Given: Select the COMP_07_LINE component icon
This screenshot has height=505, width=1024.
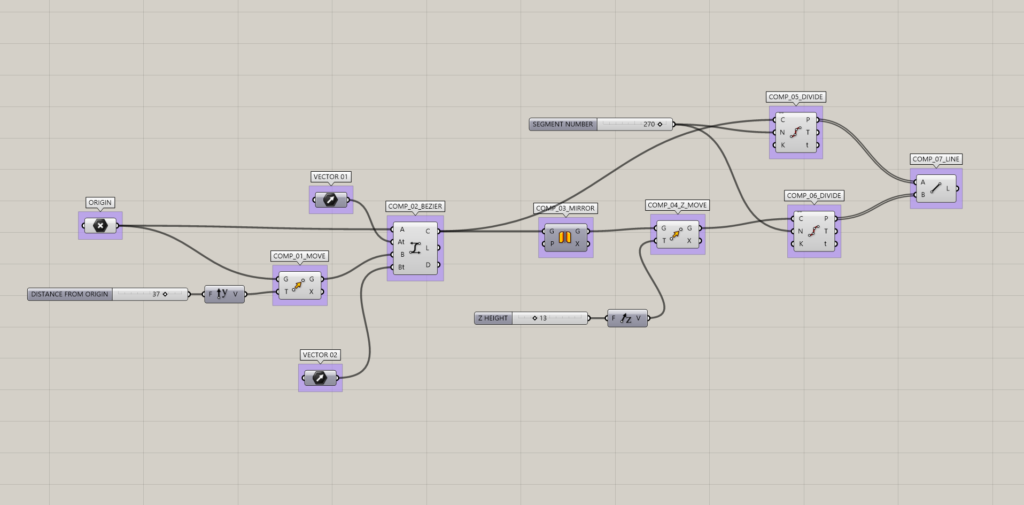Looking at the screenshot, I should [x=935, y=188].
